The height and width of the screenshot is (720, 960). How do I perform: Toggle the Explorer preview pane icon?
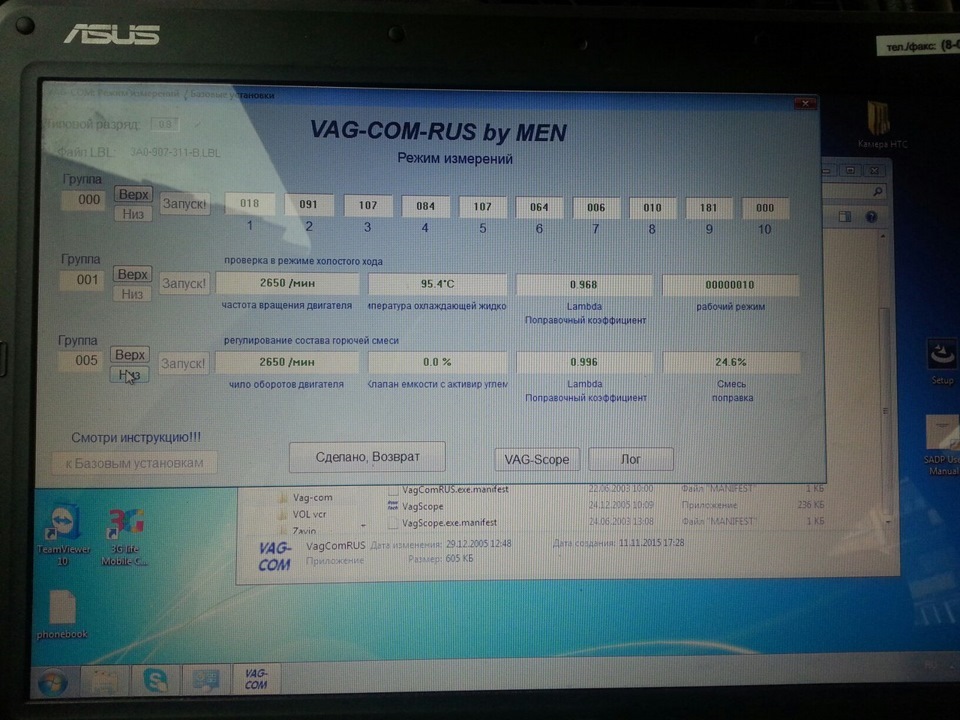pyautogui.click(x=845, y=216)
